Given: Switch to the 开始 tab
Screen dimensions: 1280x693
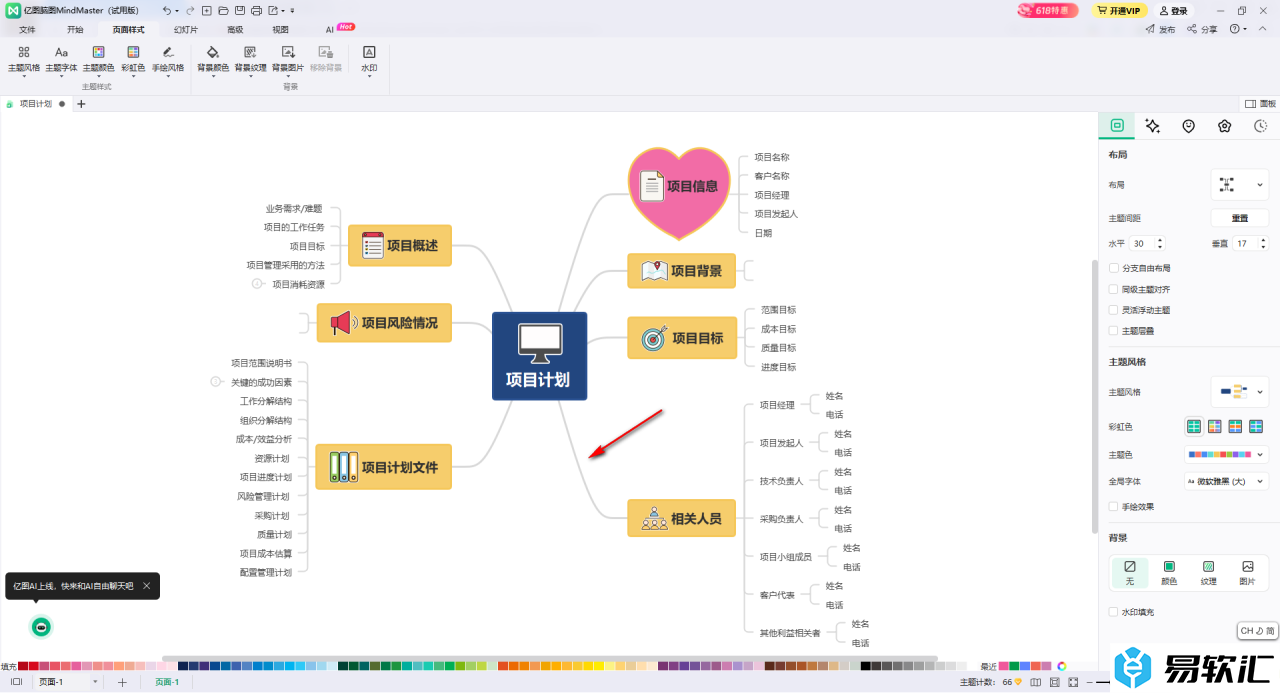Looking at the screenshot, I should (x=75, y=30).
